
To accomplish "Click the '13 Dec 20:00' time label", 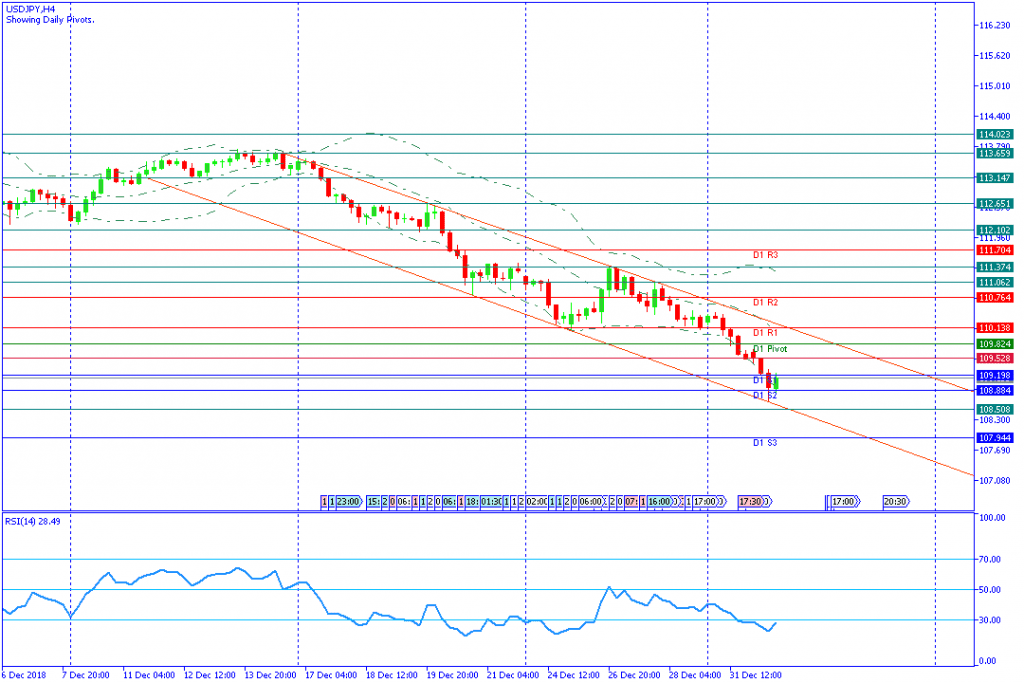I will 270,675.
